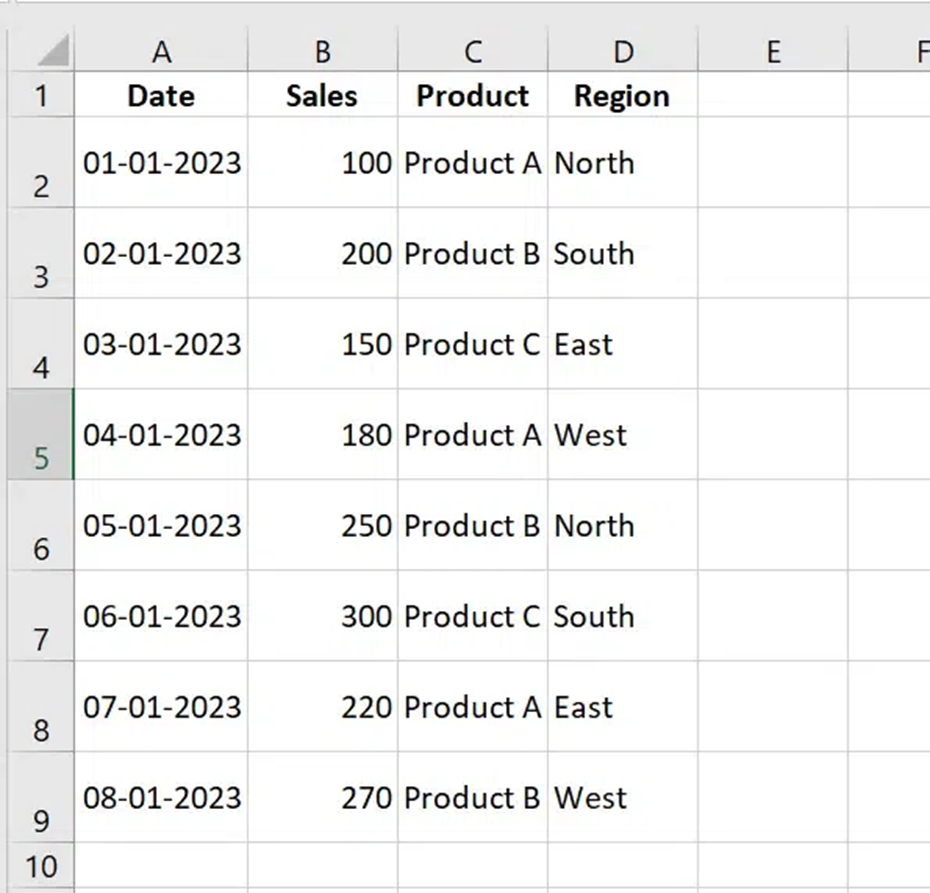Select column B header
The height and width of the screenshot is (893, 930).
tap(323, 49)
